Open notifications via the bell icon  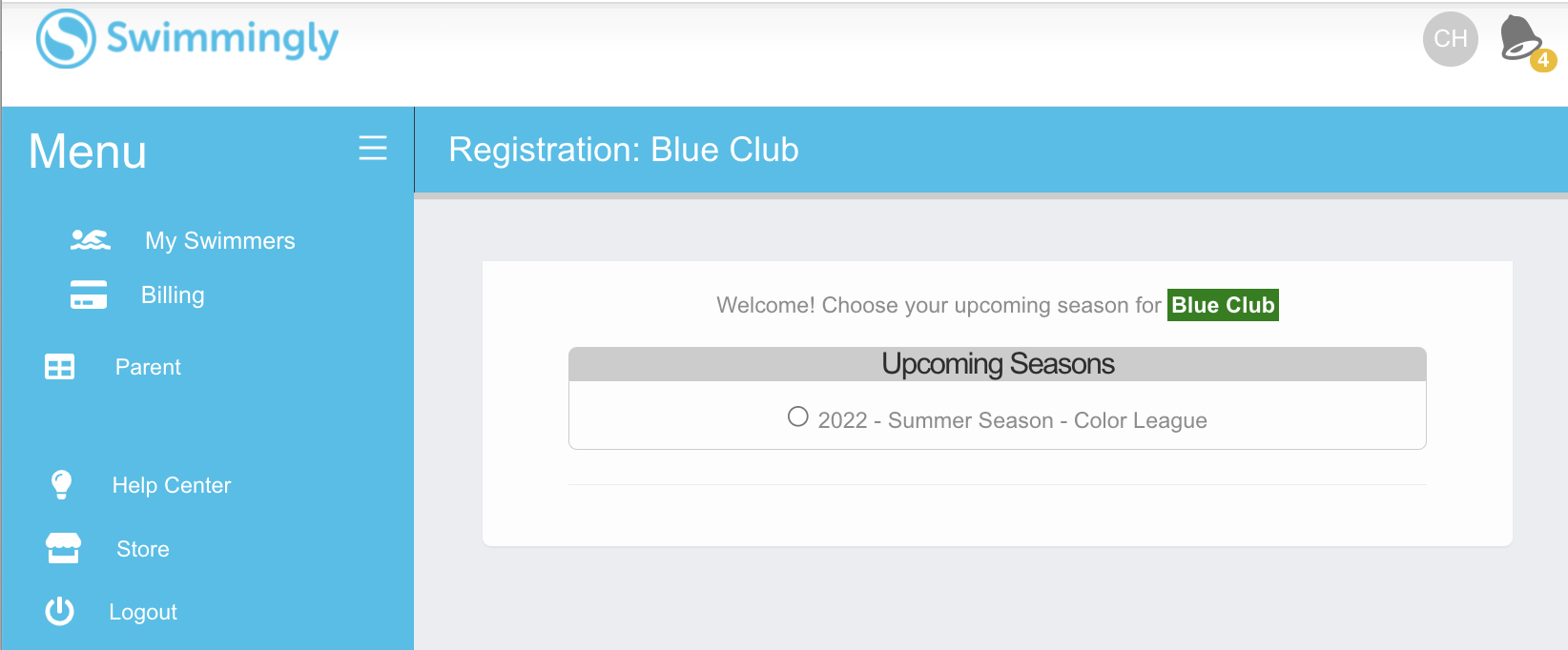point(1520,39)
